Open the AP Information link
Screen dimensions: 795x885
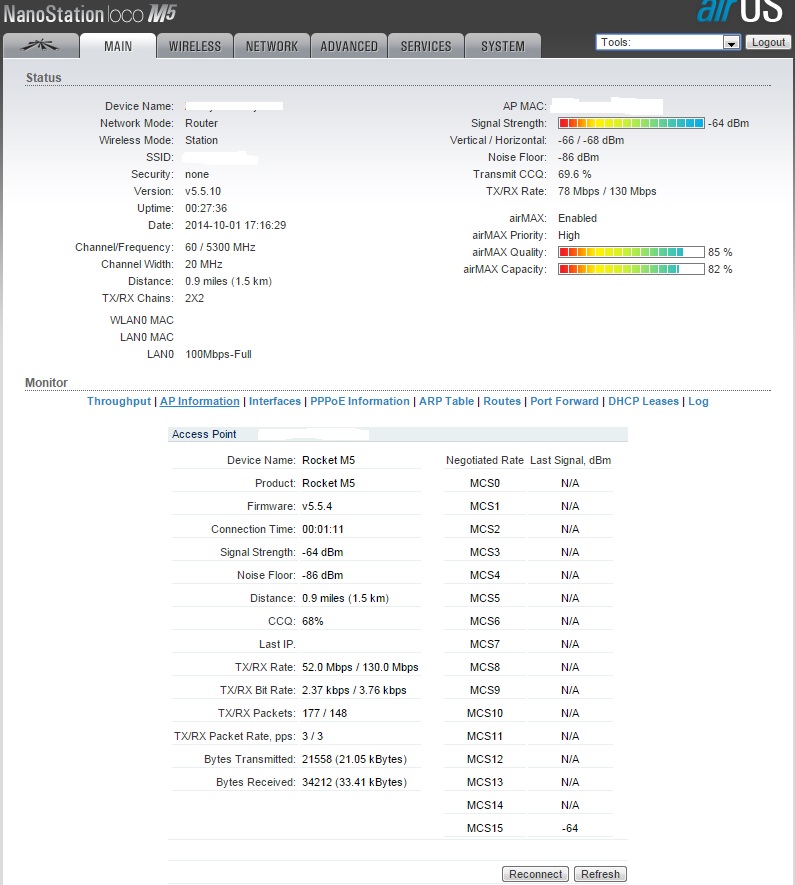point(200,401)
